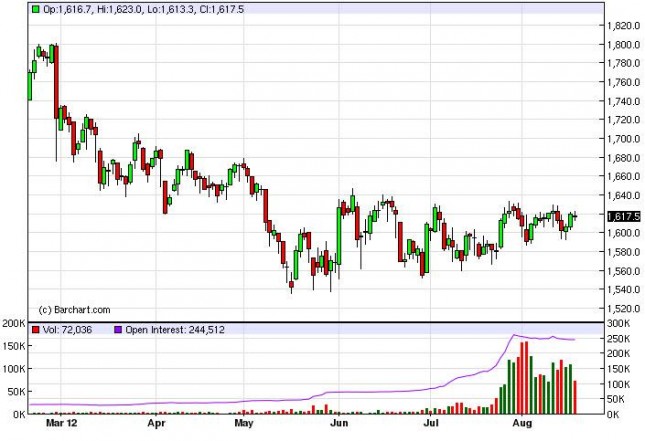Click the 1,600.0 price axis label
Viewport: 645px width, 441px height.
tap(624, 233)
